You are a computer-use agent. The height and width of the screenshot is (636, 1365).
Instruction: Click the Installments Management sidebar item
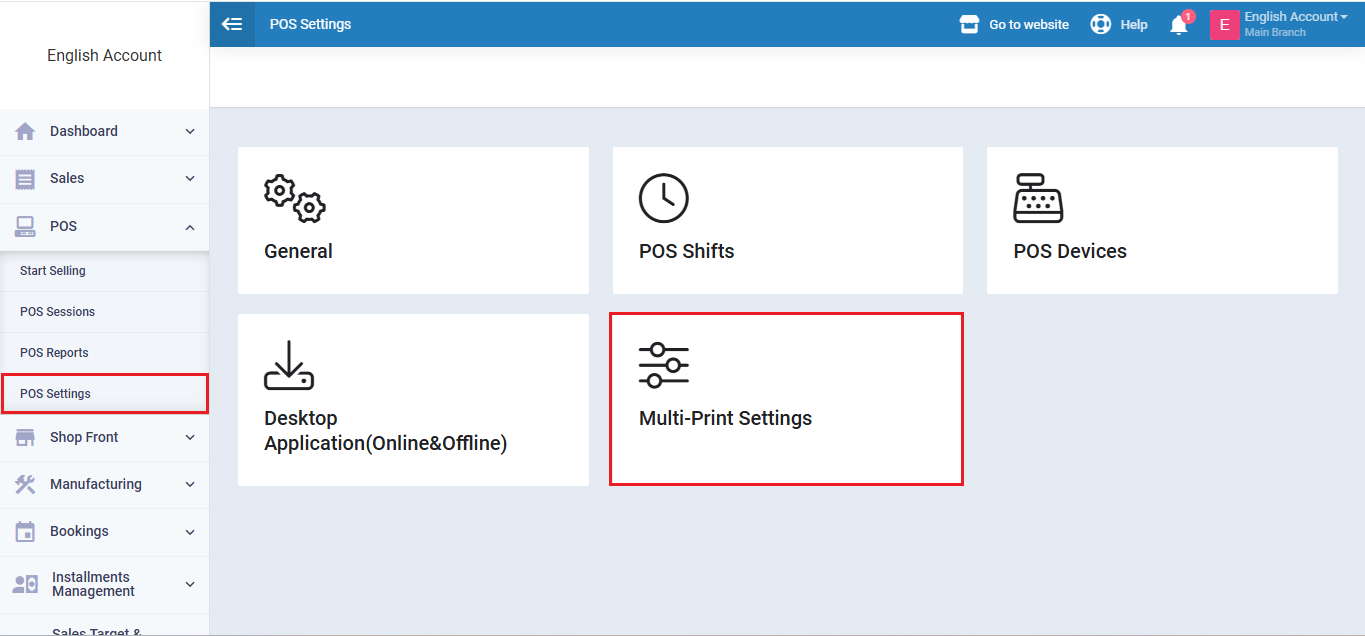pyautogui.click(x=92, y=584)
